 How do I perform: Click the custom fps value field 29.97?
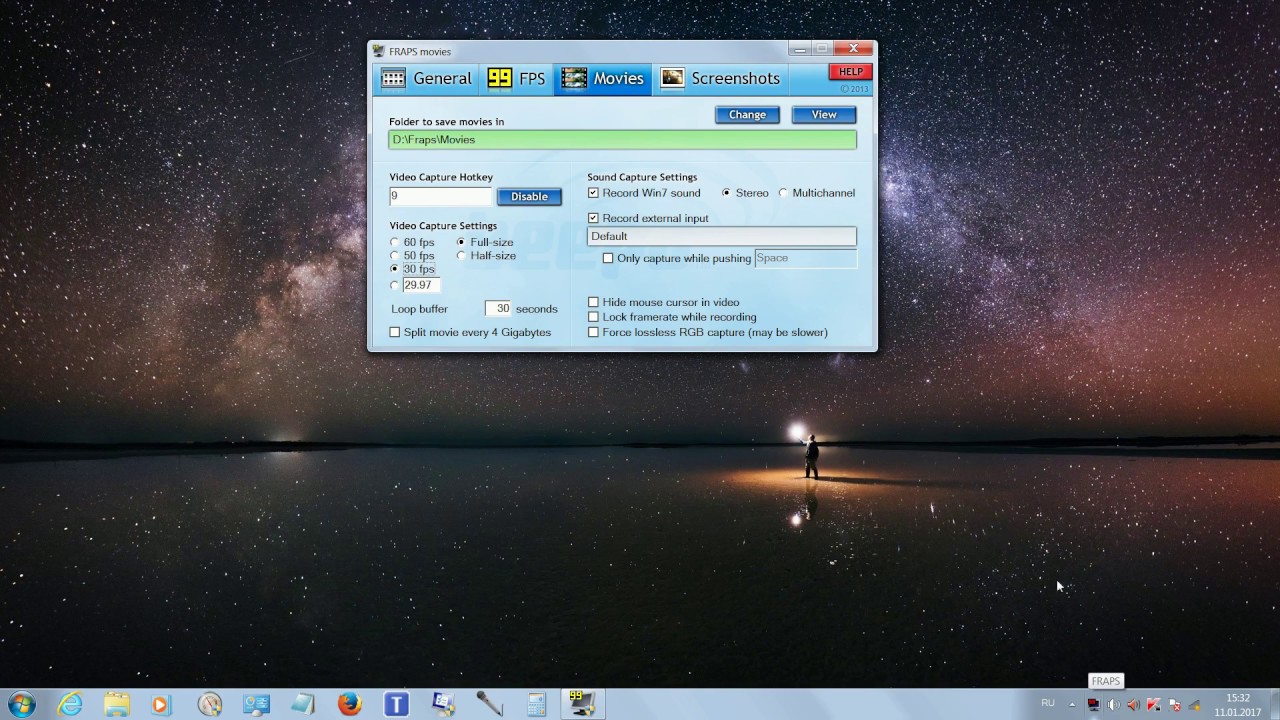click(421, 285)
